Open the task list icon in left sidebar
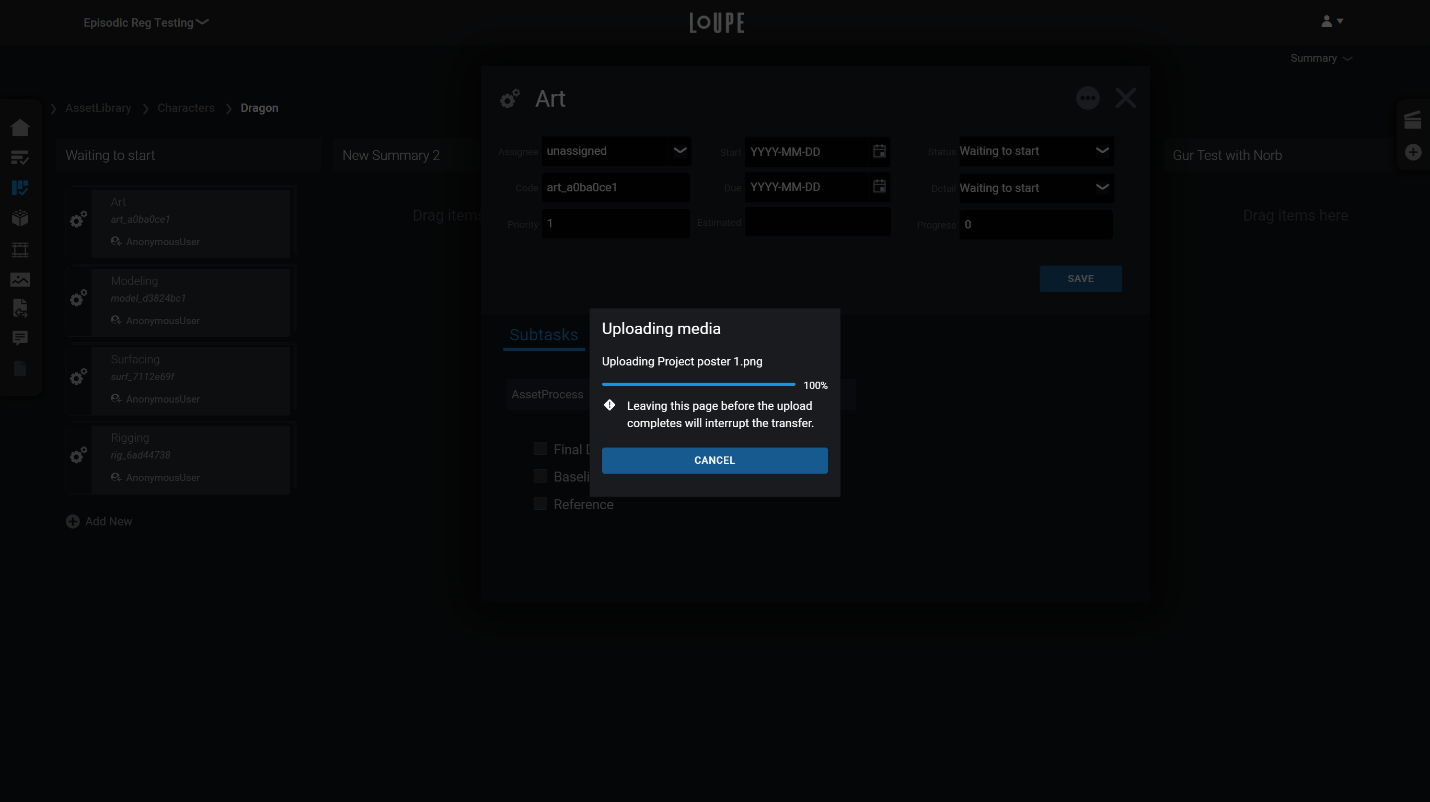Image resolution: width=1430 pixels, height=802 pixels. tap(20, 157)
